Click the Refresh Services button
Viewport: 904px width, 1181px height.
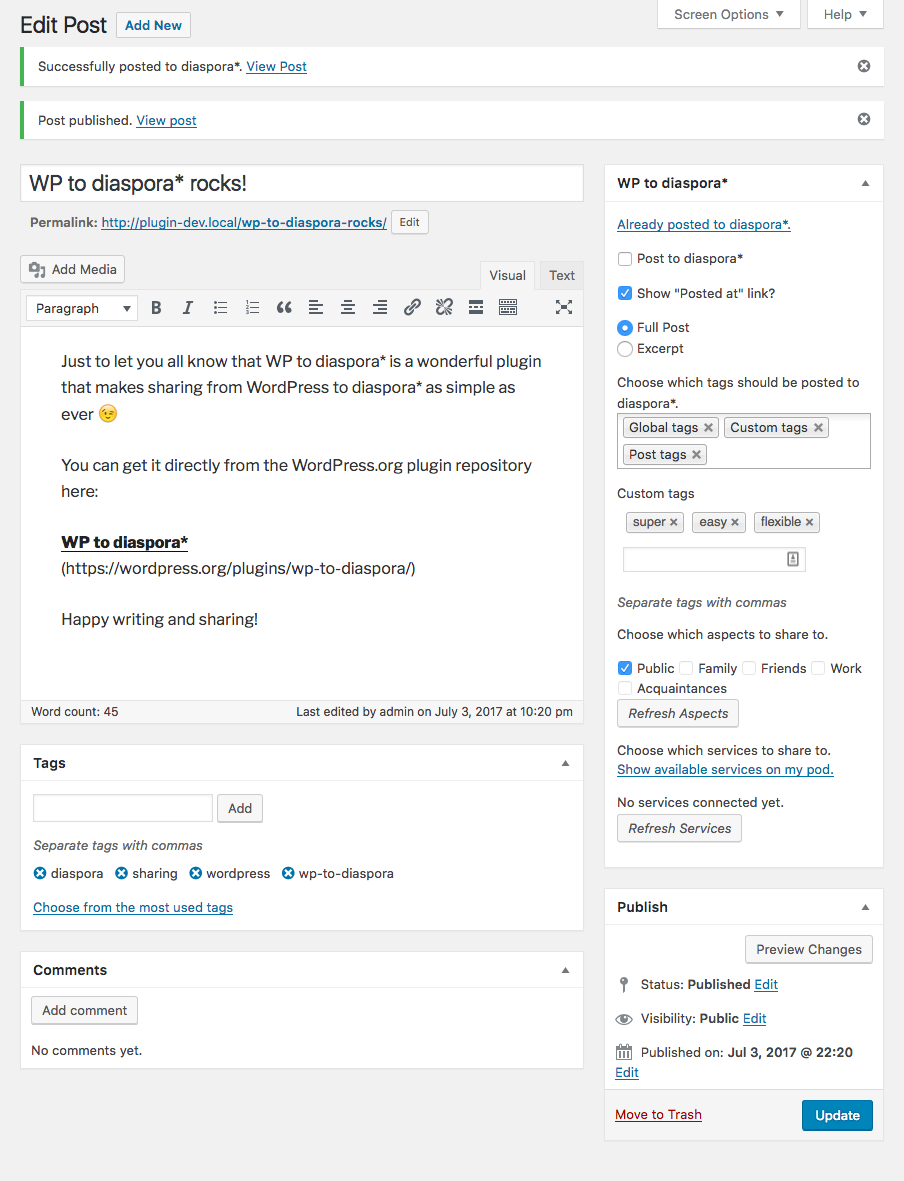click(680, 829)
